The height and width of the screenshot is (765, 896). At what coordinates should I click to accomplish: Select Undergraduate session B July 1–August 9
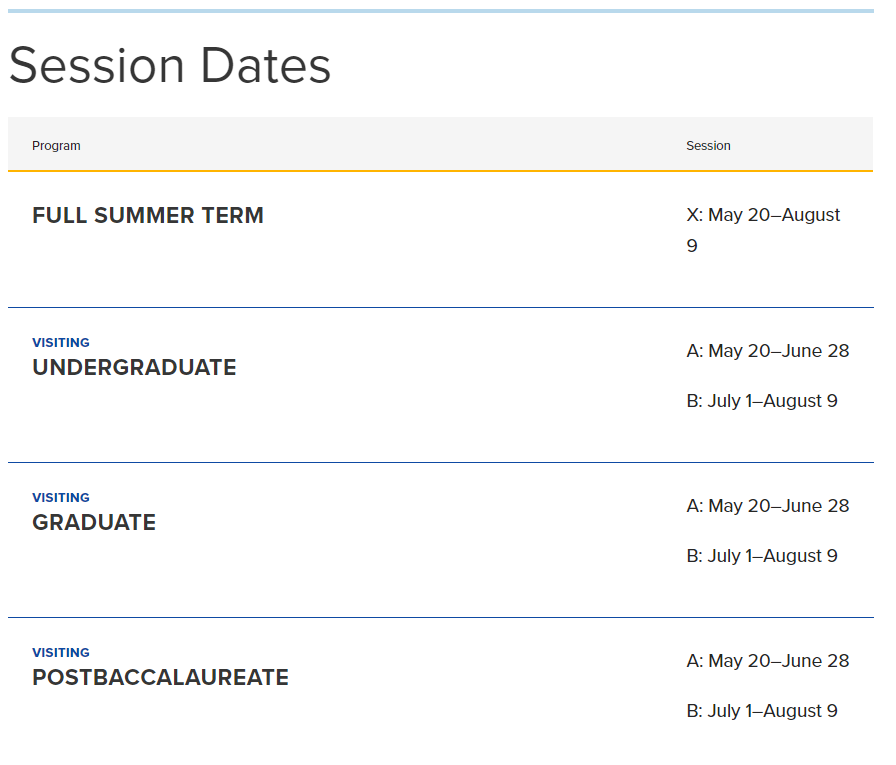762,400
